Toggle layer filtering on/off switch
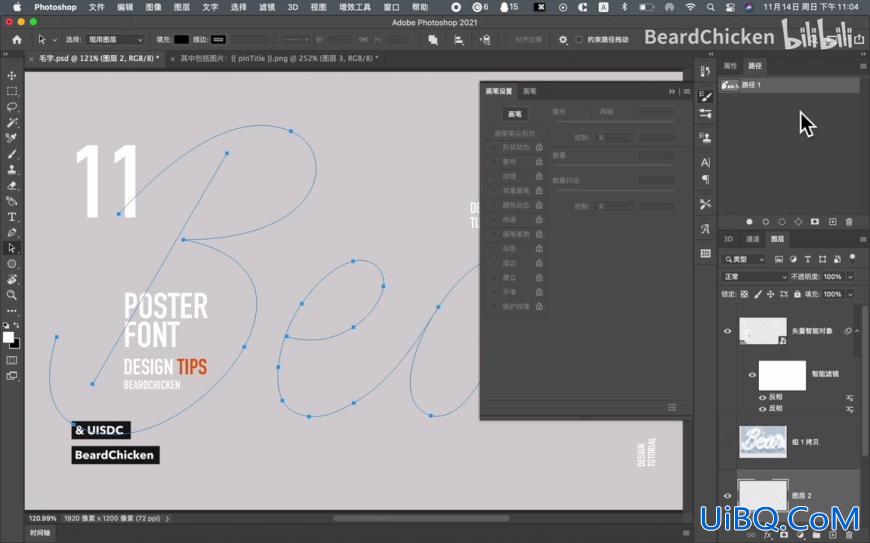This screenshot has width=870, height=543. (x=853, y=257)
